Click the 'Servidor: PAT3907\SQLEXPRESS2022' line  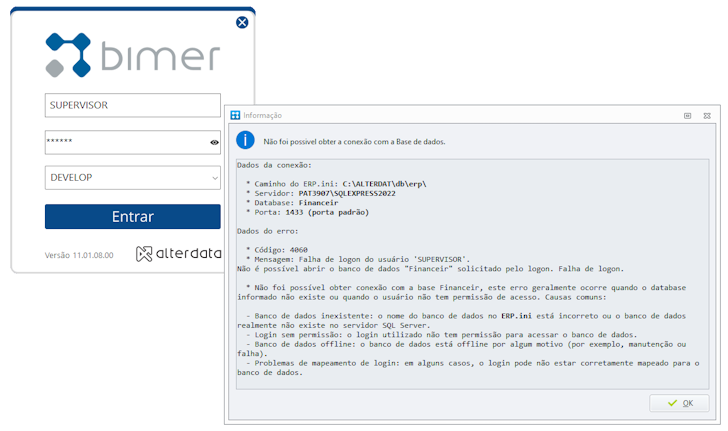(x=321, y=193)
